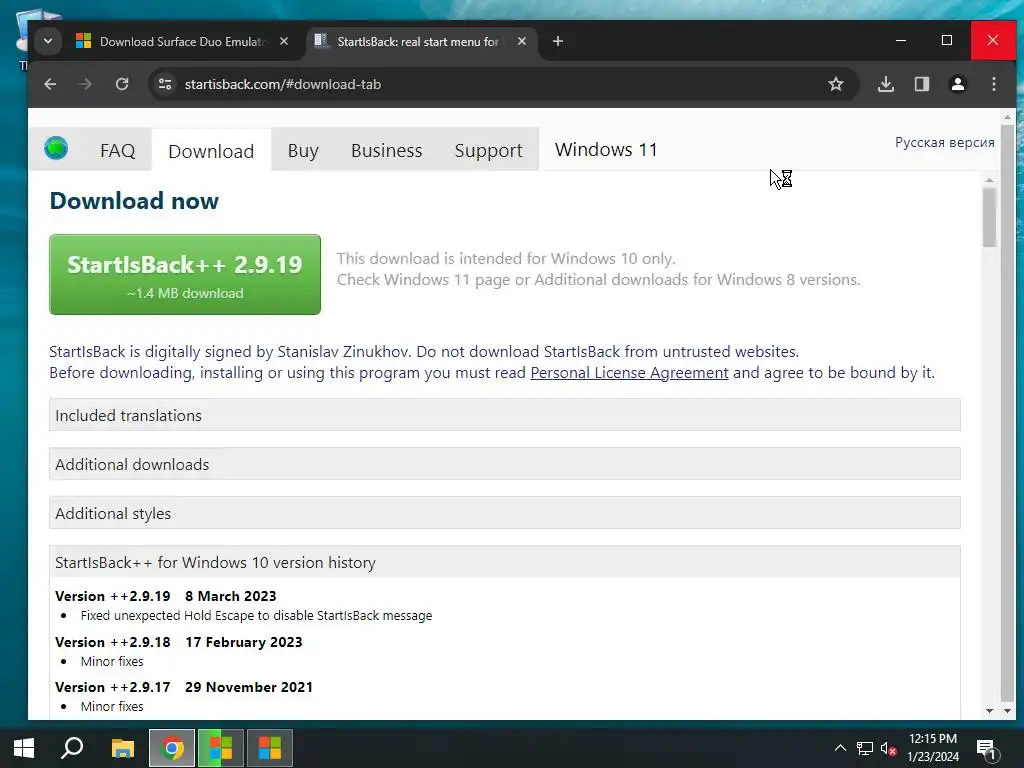Click the dark-background Microsoft-logo taskbar icon

(270, 748)
